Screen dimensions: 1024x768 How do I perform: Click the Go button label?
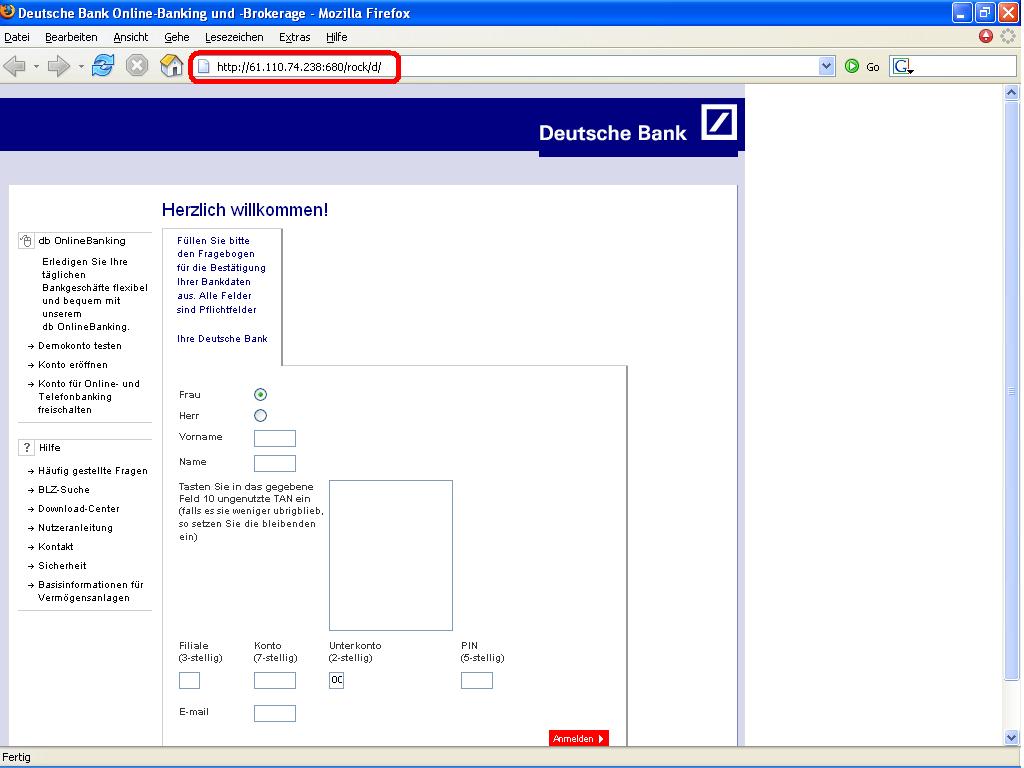tap(872, 67)
